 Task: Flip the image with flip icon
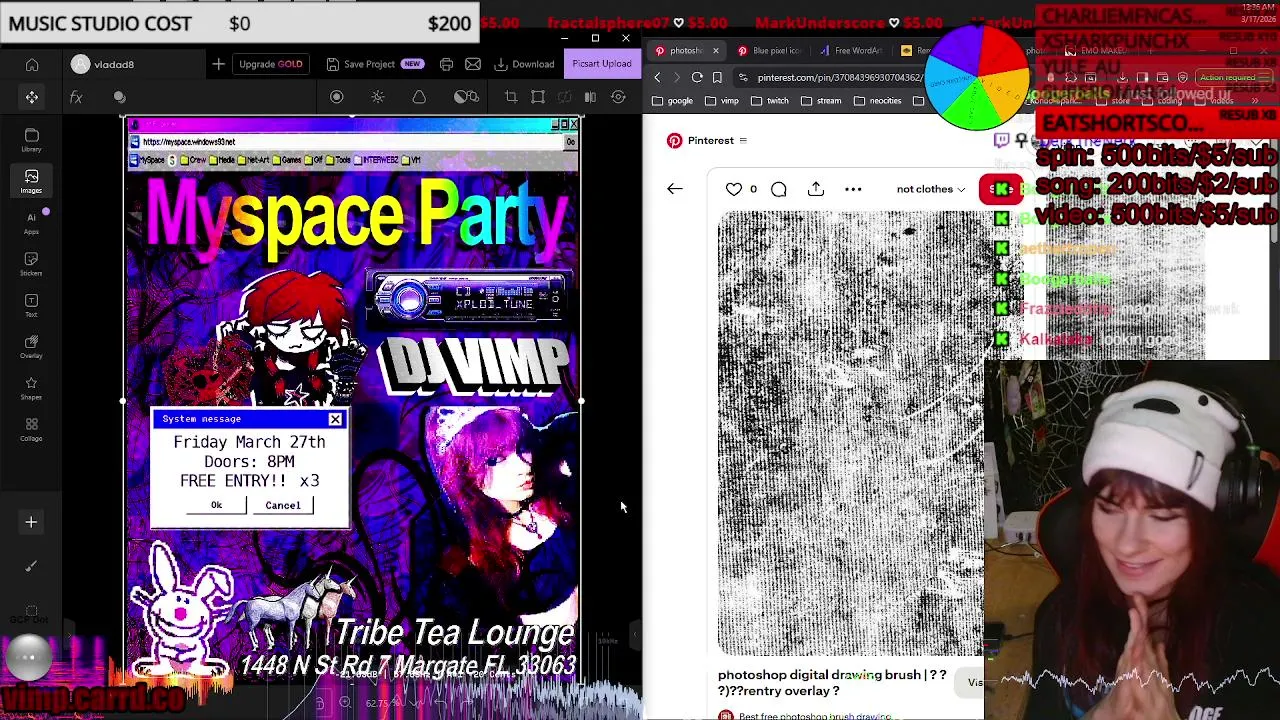(x=590, y=97)
